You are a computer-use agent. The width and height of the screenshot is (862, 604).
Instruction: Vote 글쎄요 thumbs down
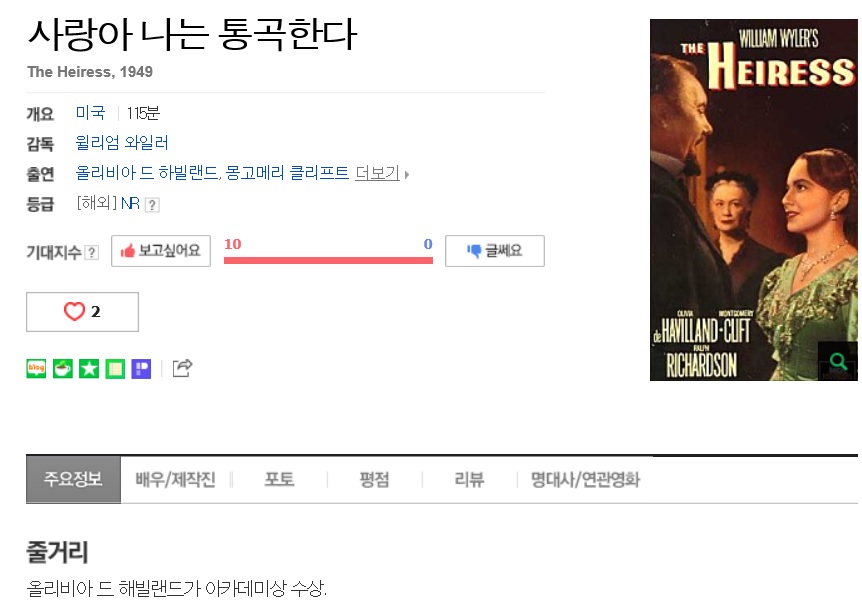(495, 251)
